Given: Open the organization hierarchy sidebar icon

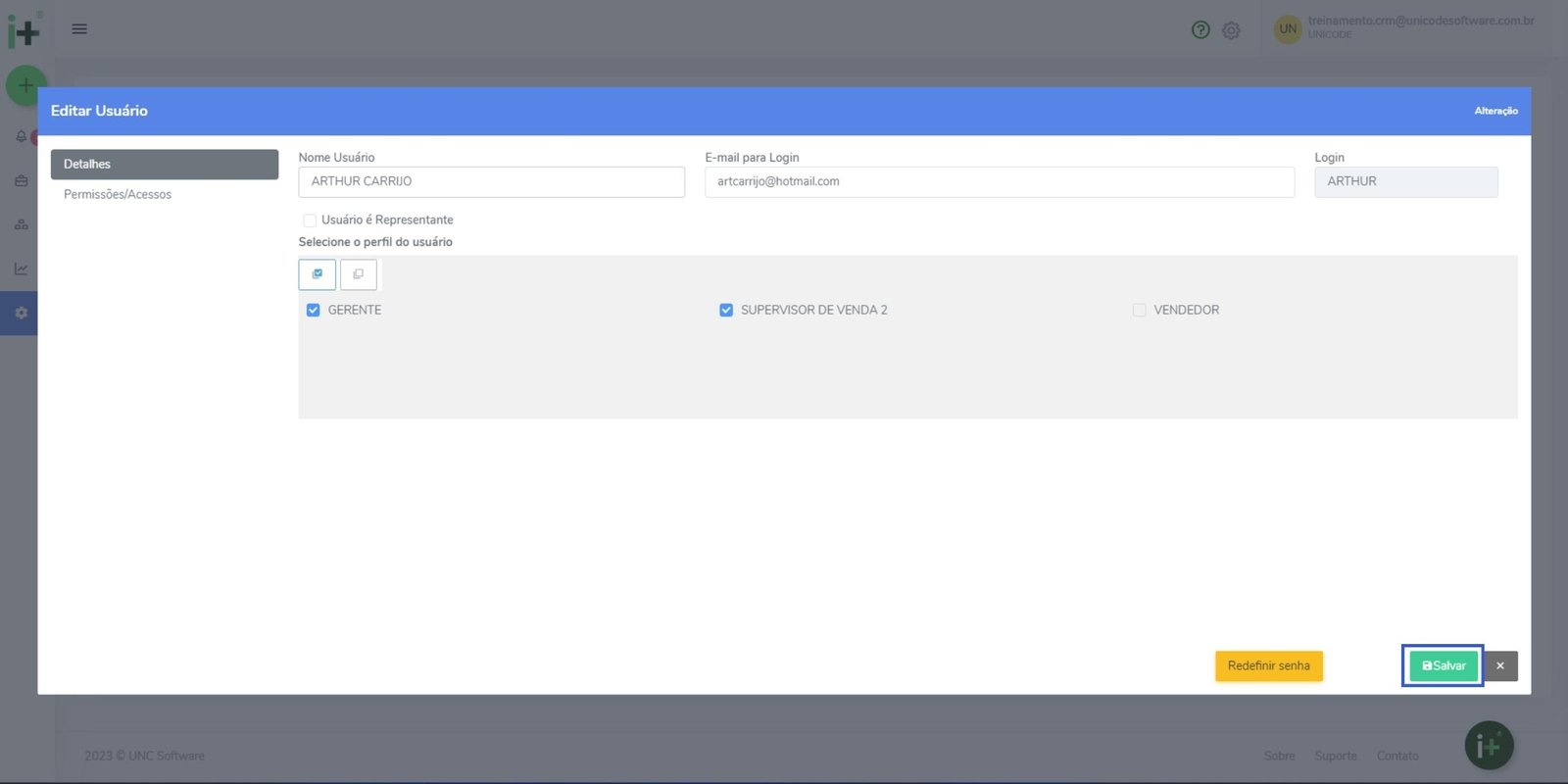Looking at the screenshot, I should coord(21,224).
